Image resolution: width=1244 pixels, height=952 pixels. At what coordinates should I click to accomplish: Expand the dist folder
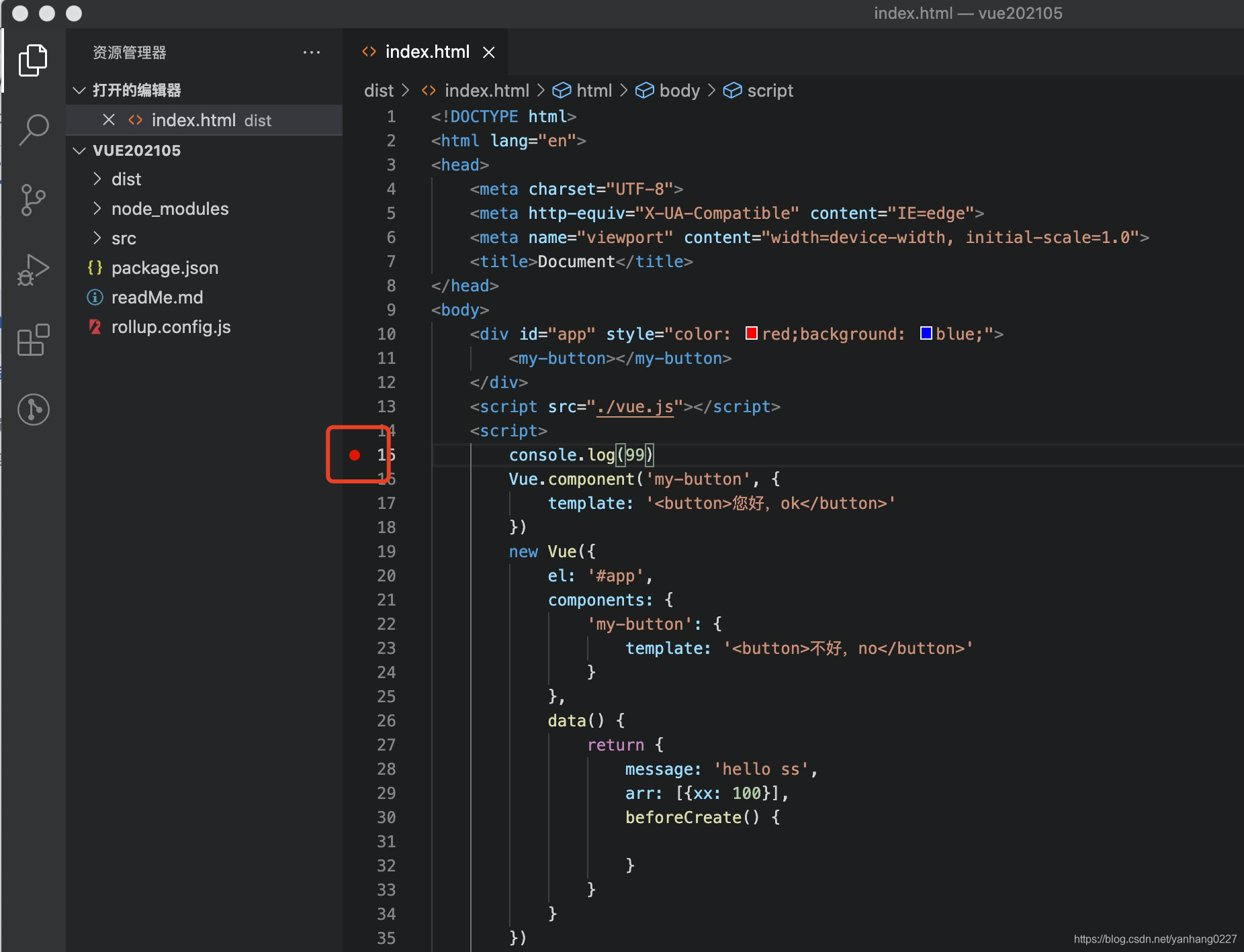pos(126,179)
